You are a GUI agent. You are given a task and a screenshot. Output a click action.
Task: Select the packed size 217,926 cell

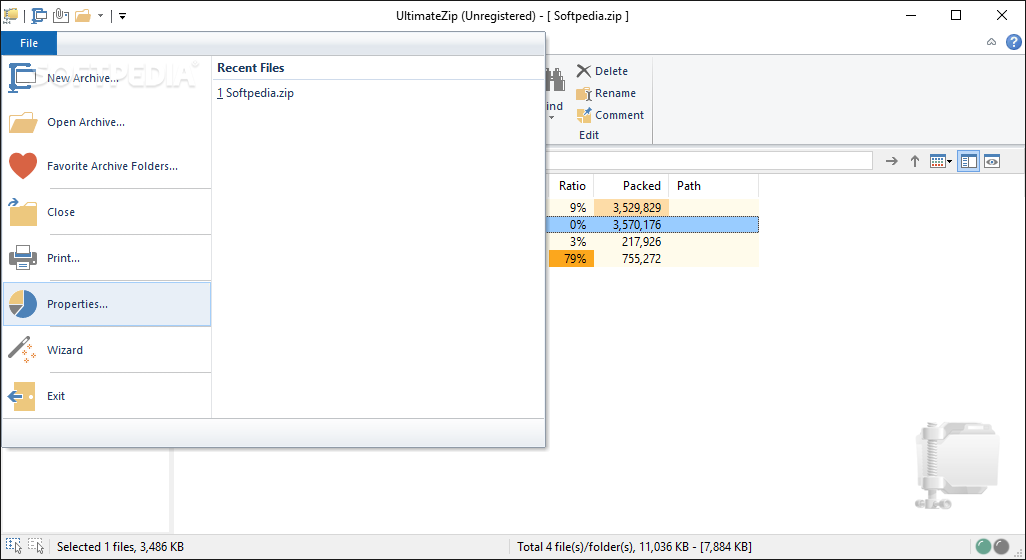click(631, 241)
